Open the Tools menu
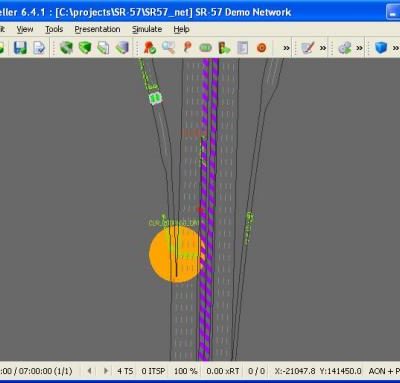This screenshot has height=383, width=400. [x=54, y=29]
